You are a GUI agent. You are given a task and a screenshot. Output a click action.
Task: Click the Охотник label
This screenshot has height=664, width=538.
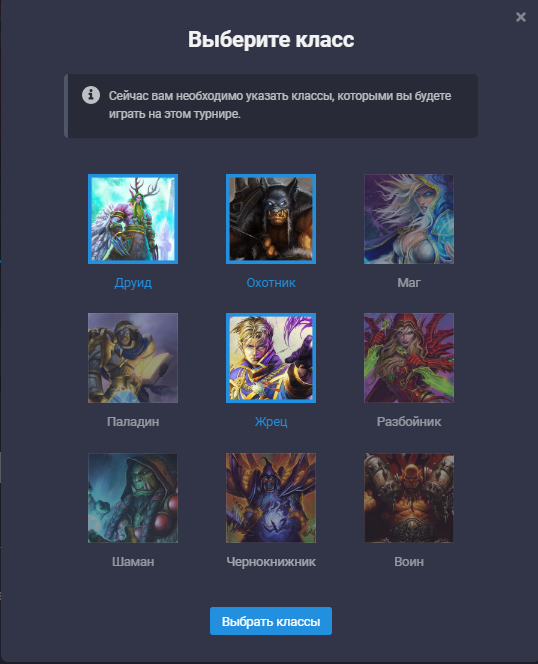pyautogui.click(x=271, y=283)
